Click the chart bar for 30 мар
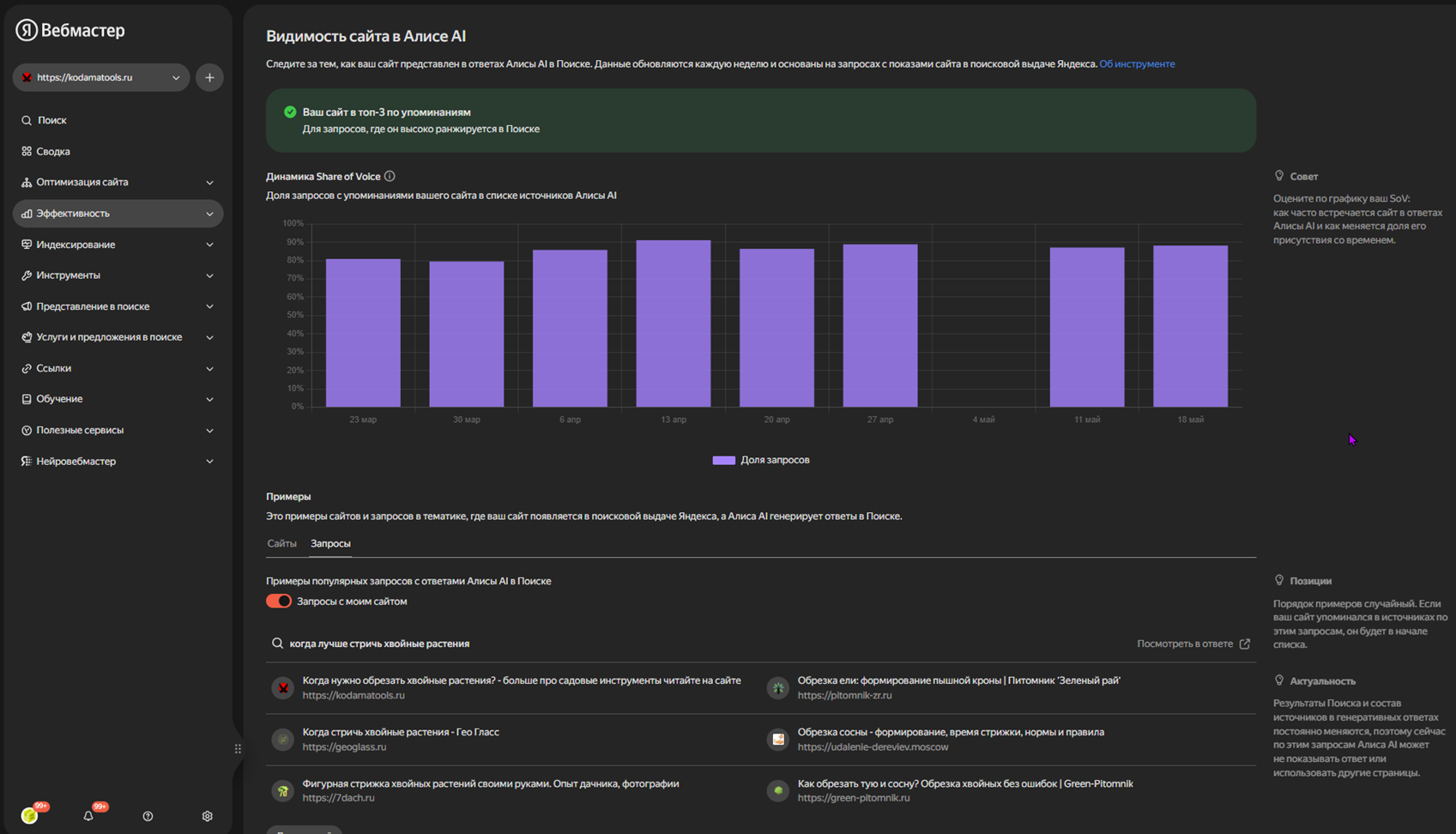This screenshot has height=834, width=1456. (467, 334)
